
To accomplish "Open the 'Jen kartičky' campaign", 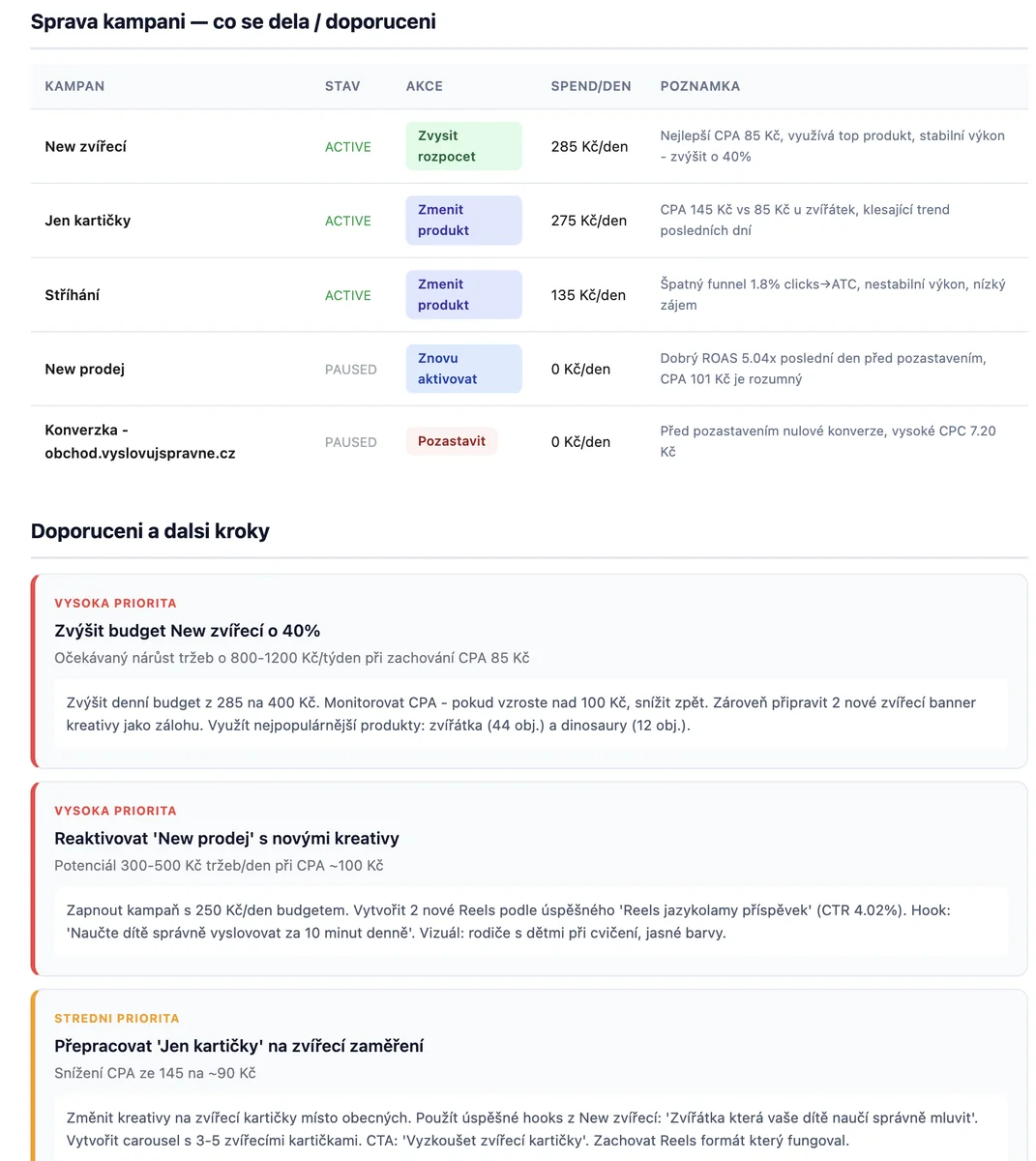I will tap(88, 220).
